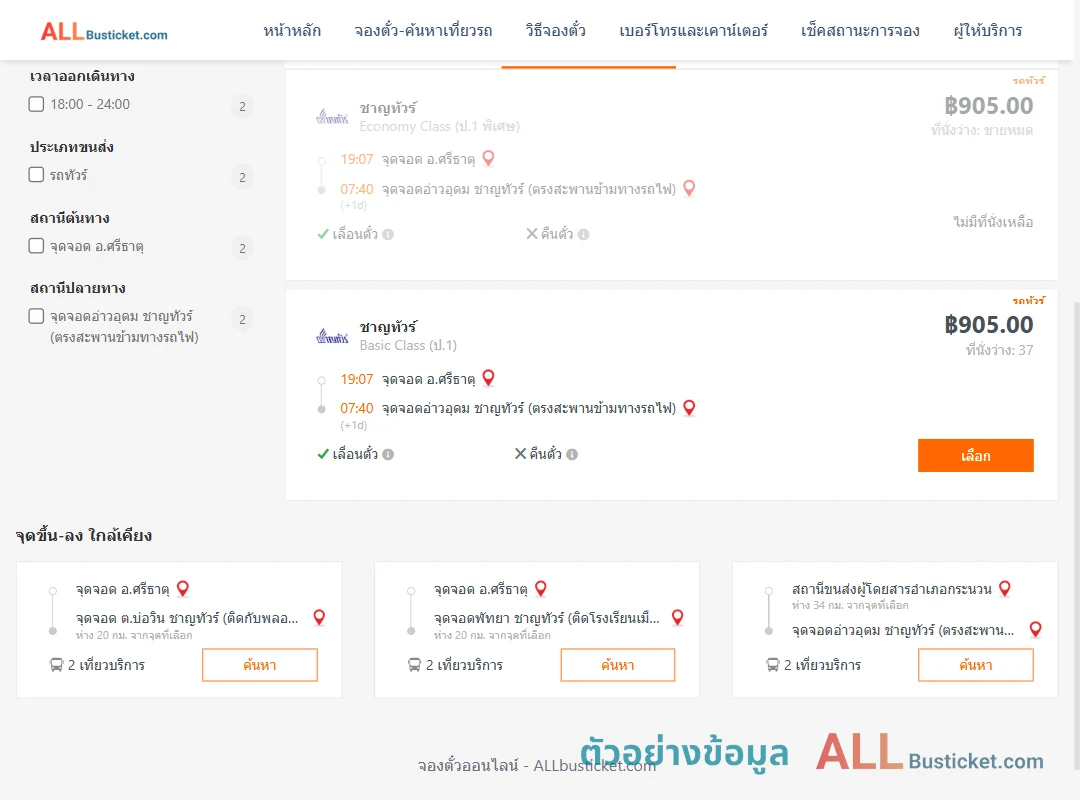
Task: Open จองตั๋ว-ค้นหาเที่ยวรถ menu item
Action: coord(424,31)
